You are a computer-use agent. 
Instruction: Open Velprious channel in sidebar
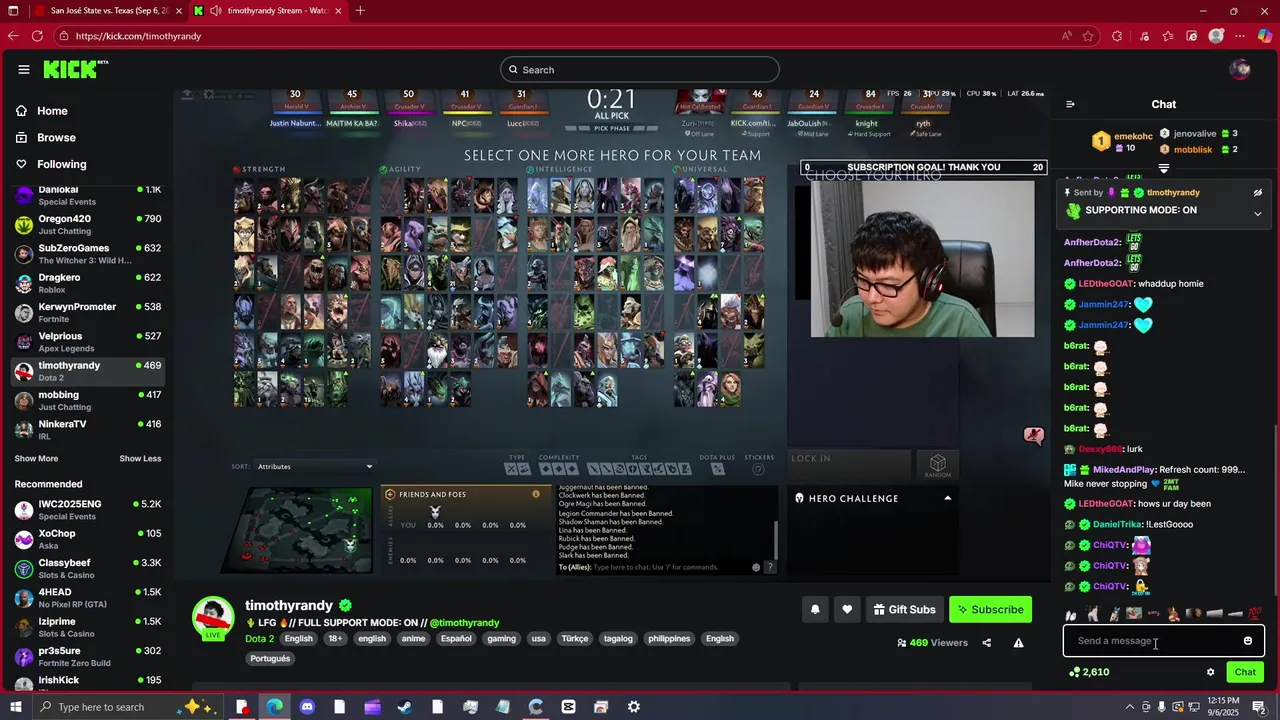(87, 341)
